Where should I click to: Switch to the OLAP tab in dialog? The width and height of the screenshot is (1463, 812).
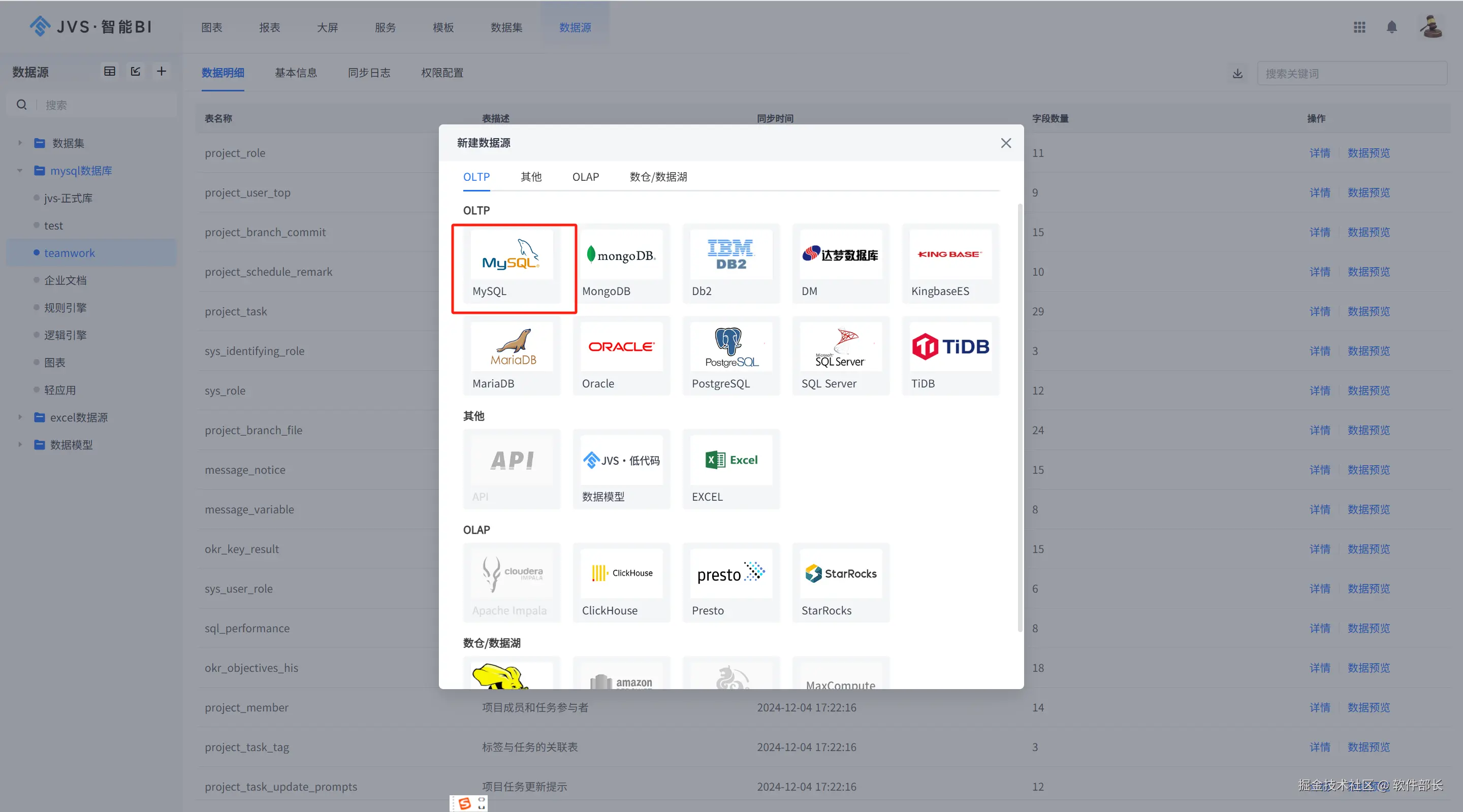pos(586,177)
